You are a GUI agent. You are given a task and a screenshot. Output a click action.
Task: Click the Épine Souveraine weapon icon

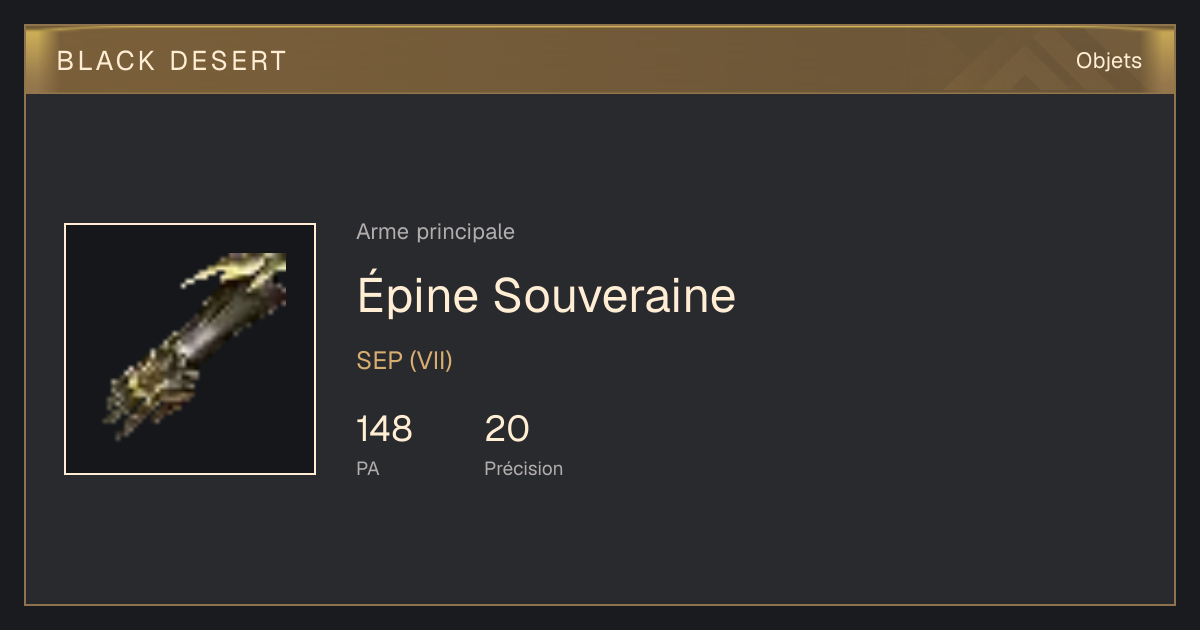190,349
